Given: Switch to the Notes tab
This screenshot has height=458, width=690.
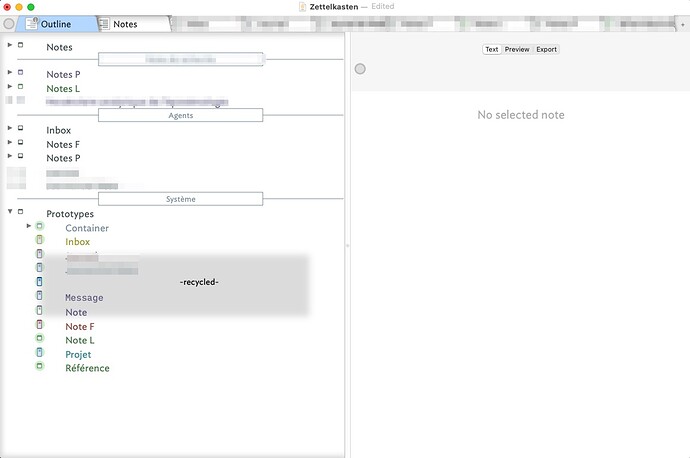Looking at the screenshot, I should (134, 24).
